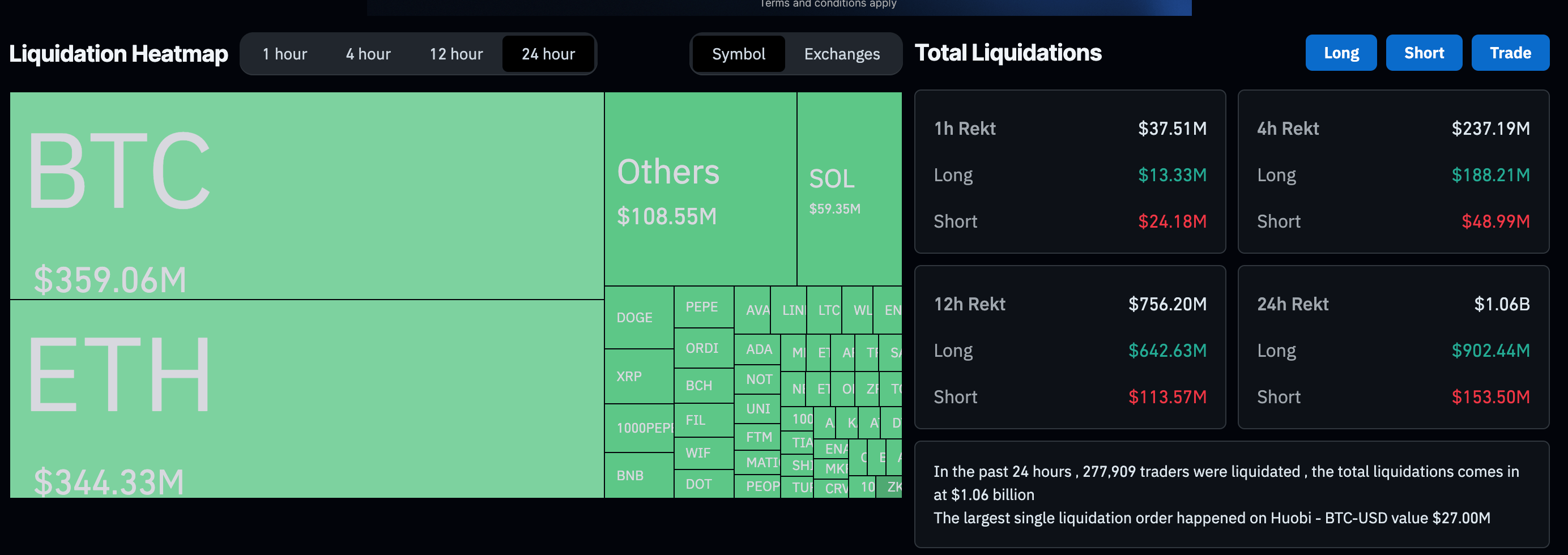
Task: Click the blue Long button
Action: point(1341,53)
